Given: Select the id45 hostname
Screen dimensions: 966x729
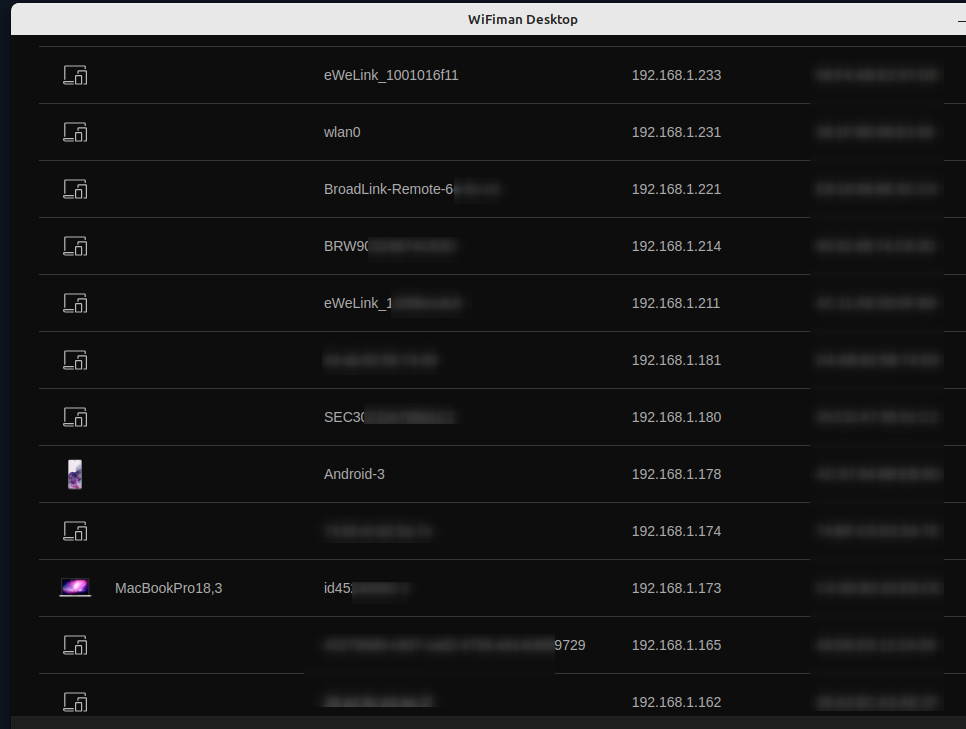Looking at the screenshot, I should pyautogui.click(x=366, y=588).
